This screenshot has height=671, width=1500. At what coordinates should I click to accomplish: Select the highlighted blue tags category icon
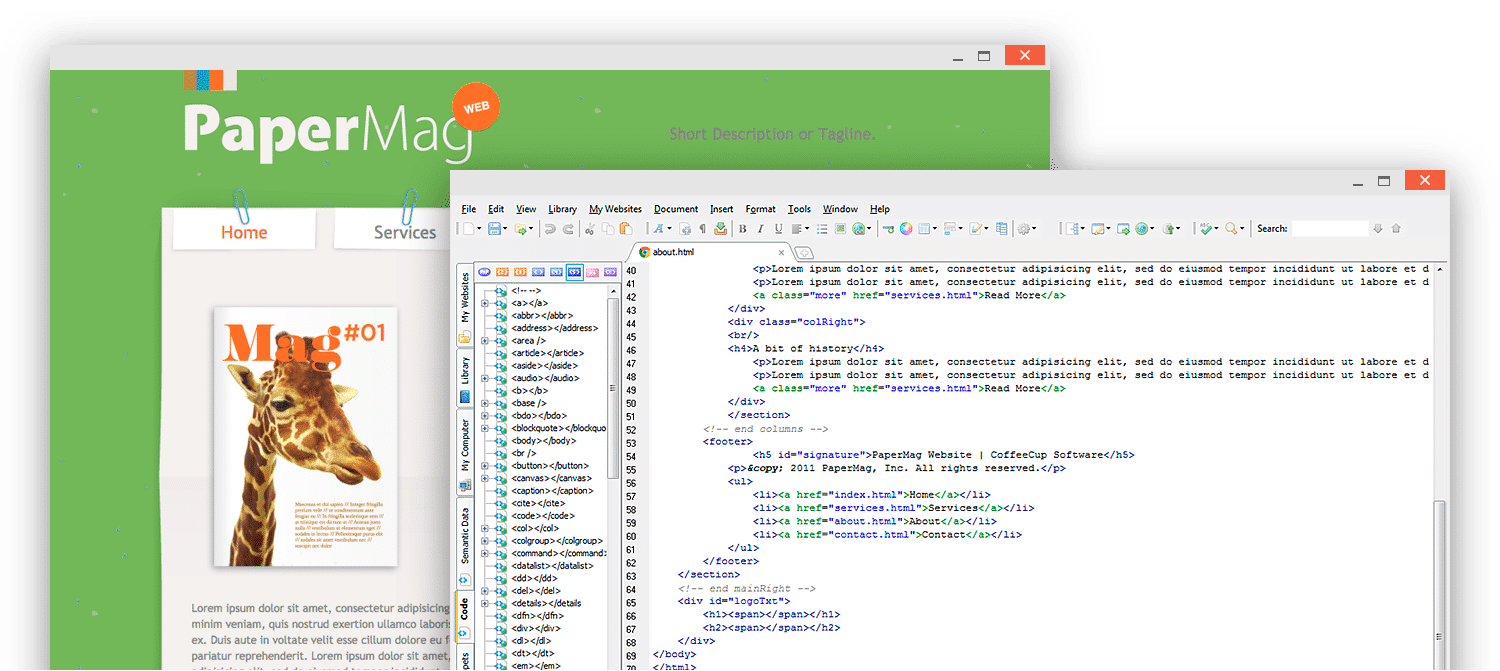pyautogui.click(x=575, y=272)
